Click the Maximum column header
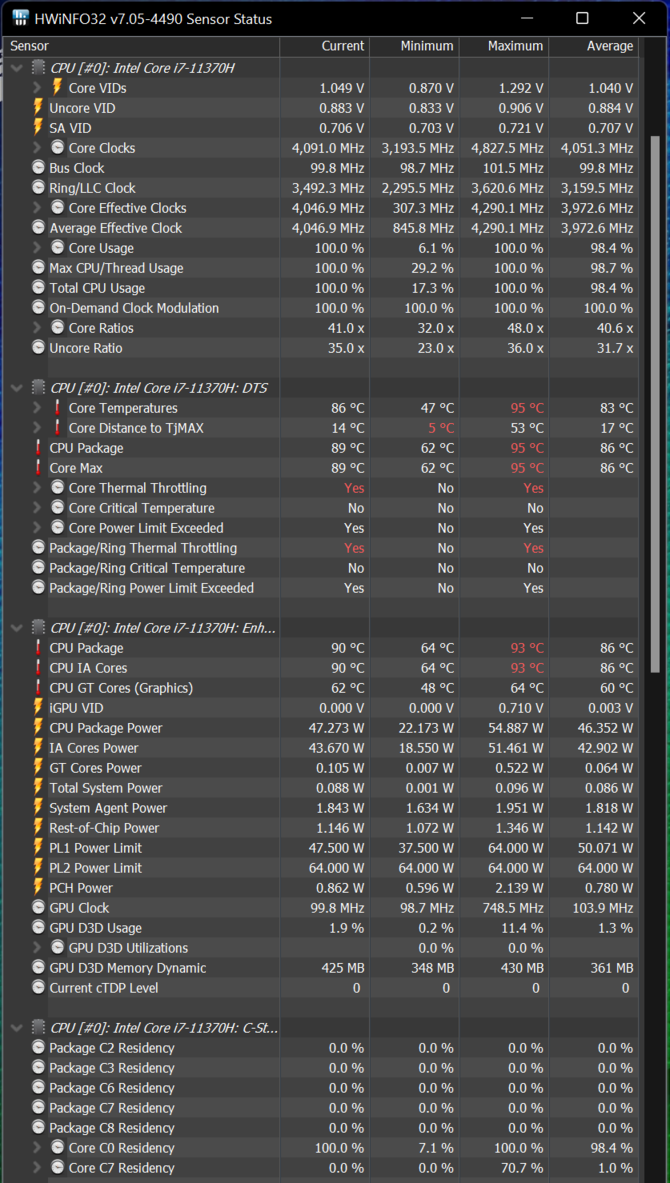This screenshot has width=670, height=1183. [x=504, y=46]
